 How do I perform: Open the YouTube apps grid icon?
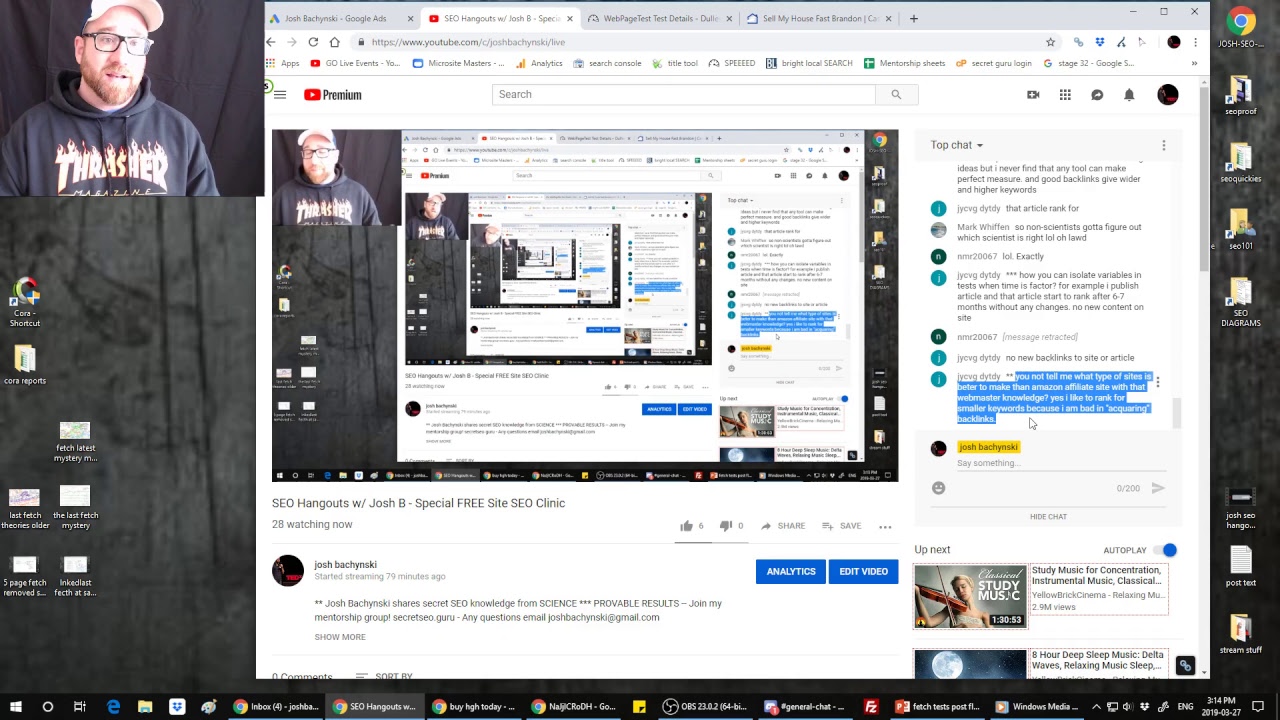[1065, 95]
